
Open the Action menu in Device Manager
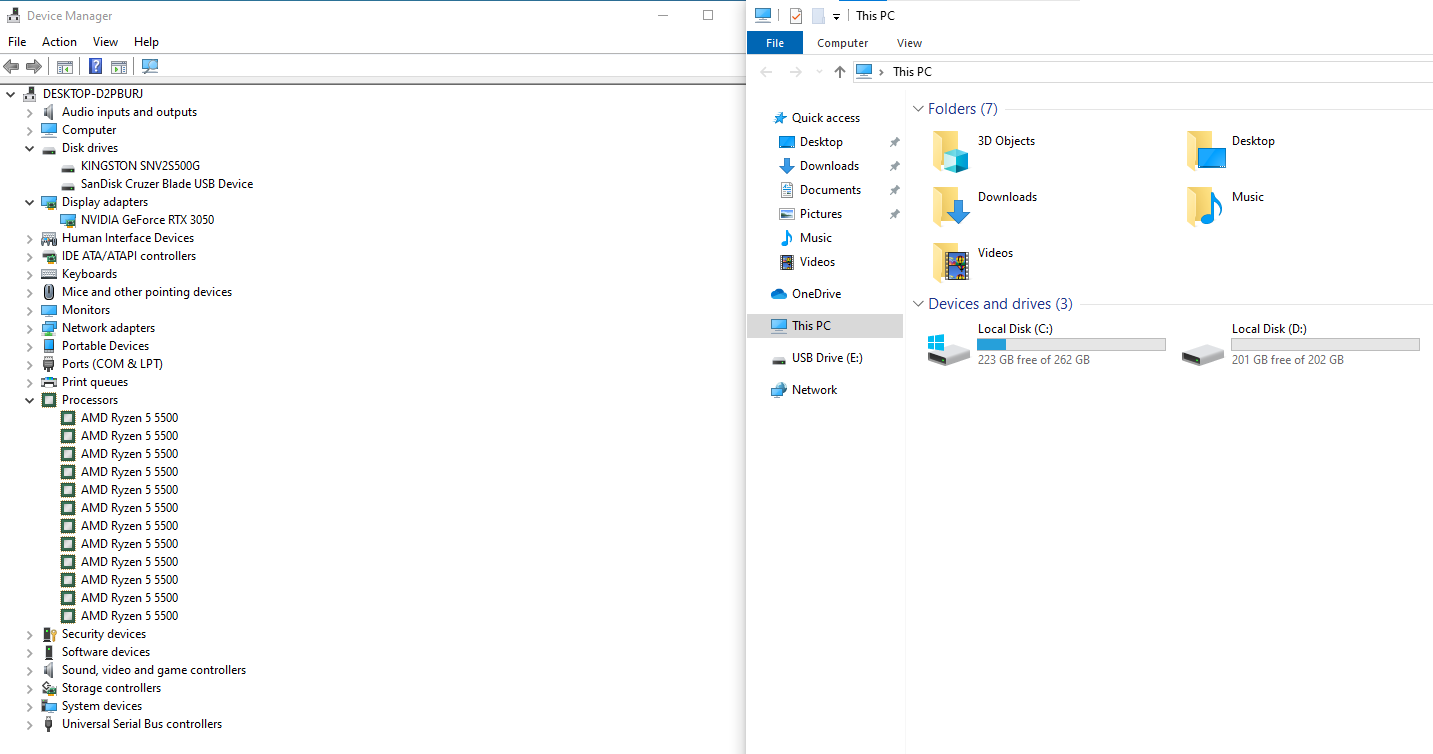pos(59,42)
